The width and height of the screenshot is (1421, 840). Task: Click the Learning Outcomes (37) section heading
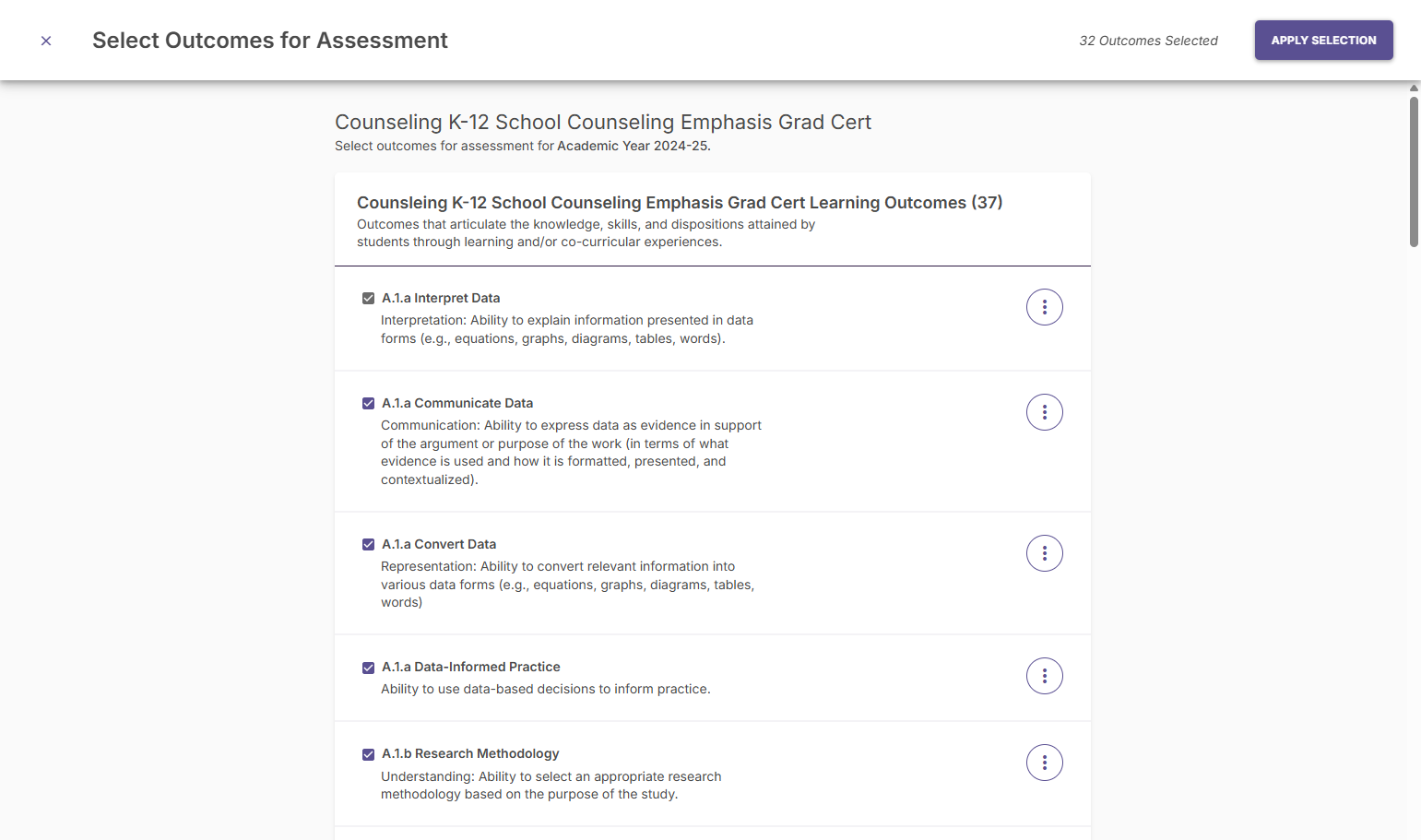(680, 202)
